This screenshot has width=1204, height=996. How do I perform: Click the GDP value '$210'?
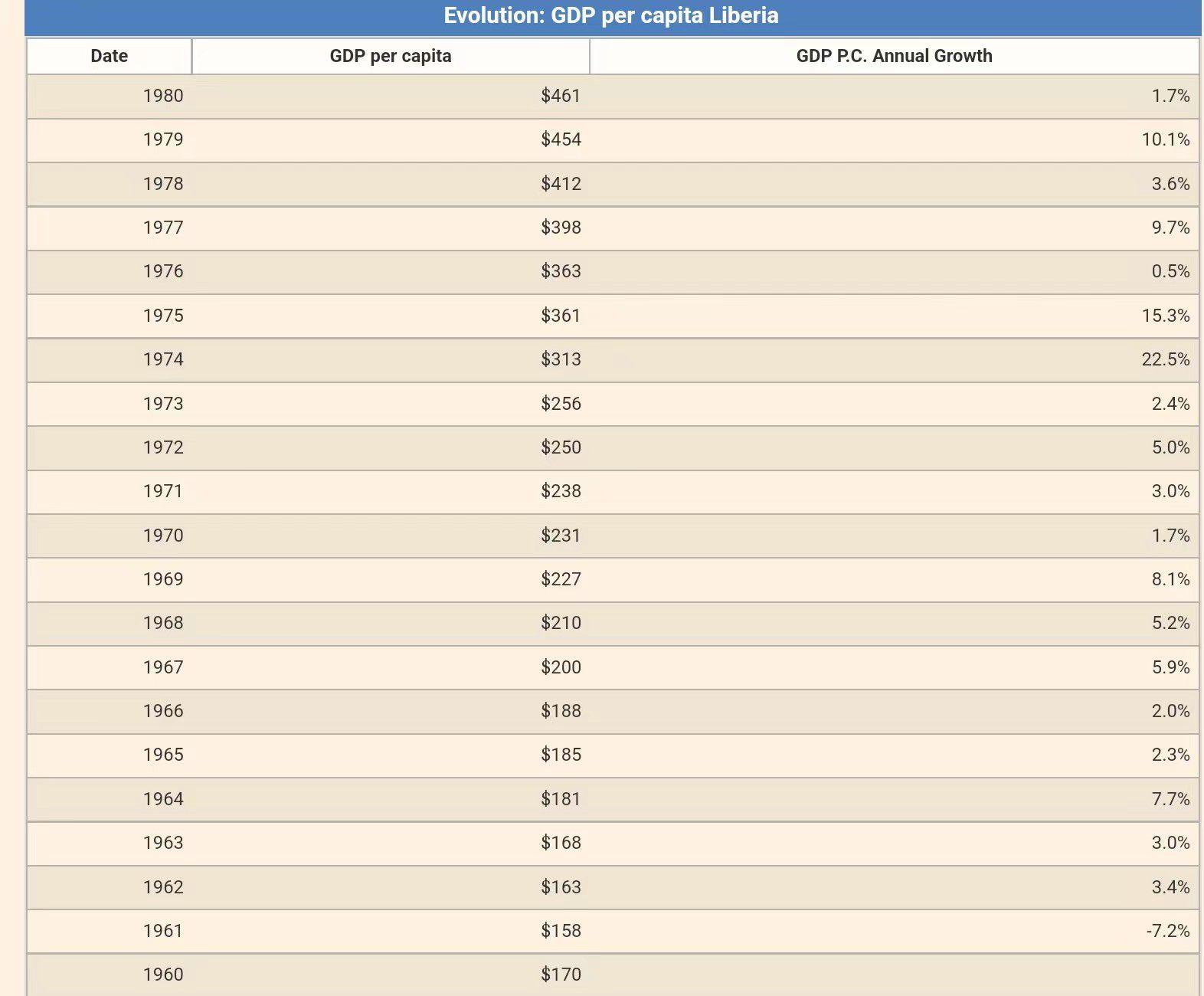click(x=561, y=623)
